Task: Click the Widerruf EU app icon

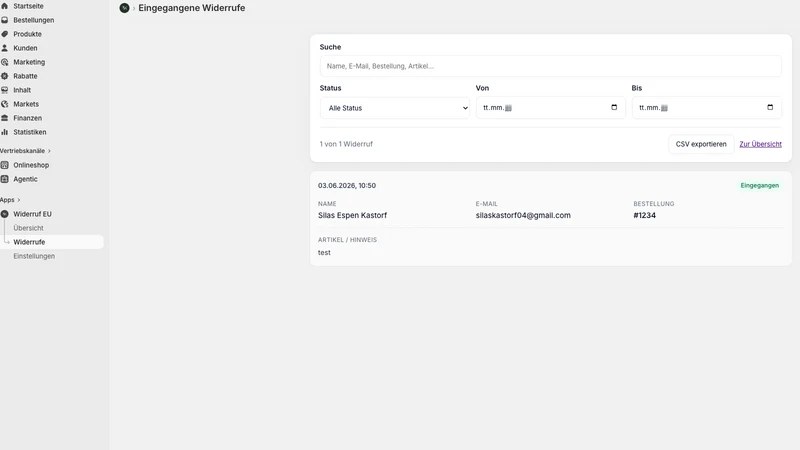Action: click(5, 214)
